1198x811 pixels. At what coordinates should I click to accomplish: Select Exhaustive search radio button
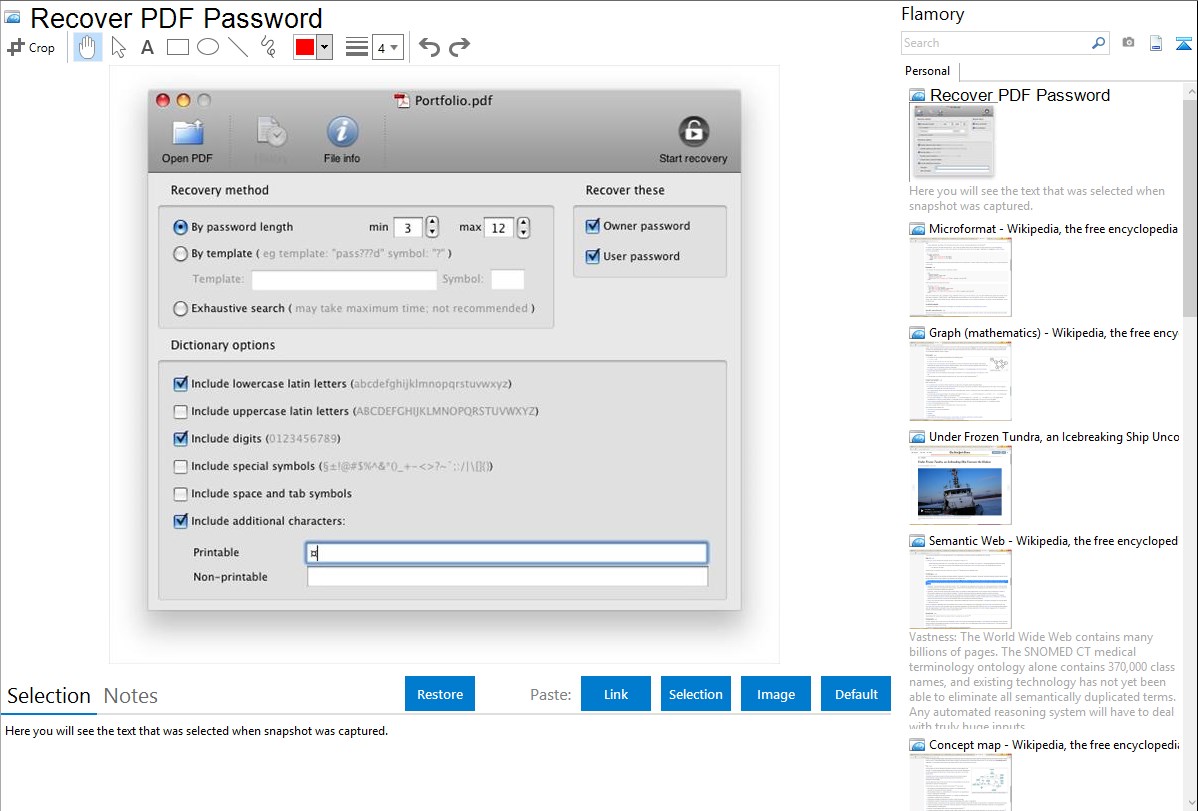pyautogui.click(x=180, y=309)
